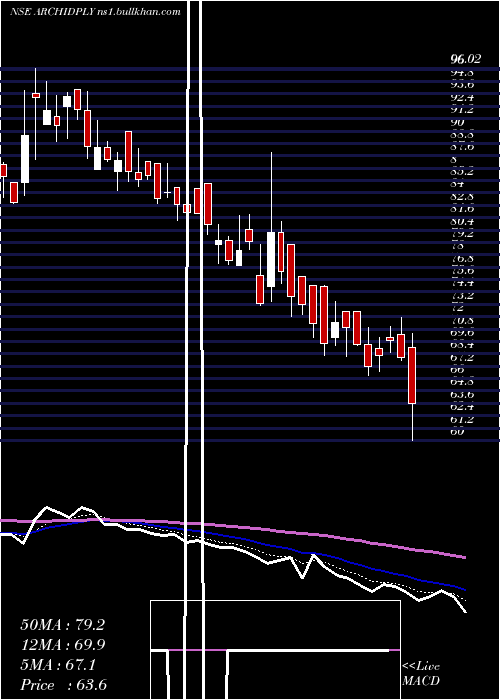Click the 92.4 price axis label
The image size is (500, 700).
(x=462, y=97)
